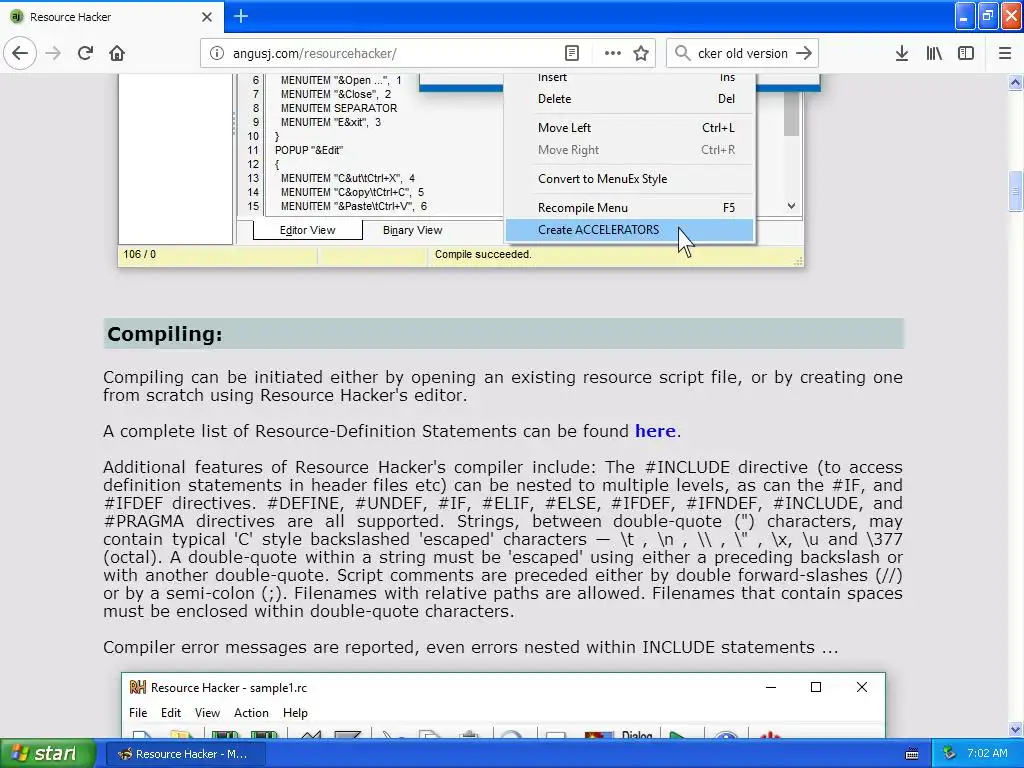Minimize the browser window
Viewport: 1024px width, 768px height.
click(x=965, y=16)
